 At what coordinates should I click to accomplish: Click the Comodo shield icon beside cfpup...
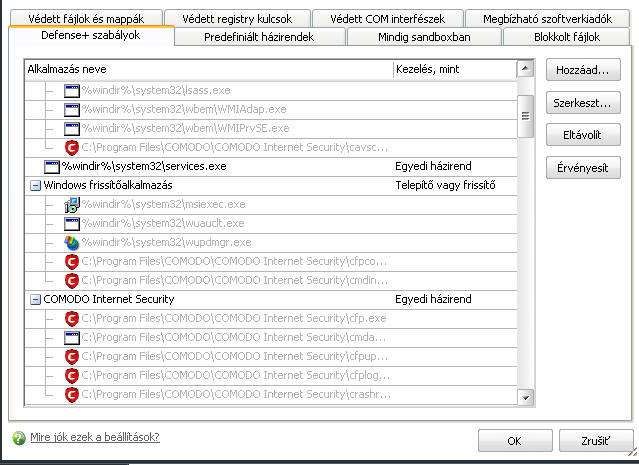pyautogui.click(x=72, y=357)
